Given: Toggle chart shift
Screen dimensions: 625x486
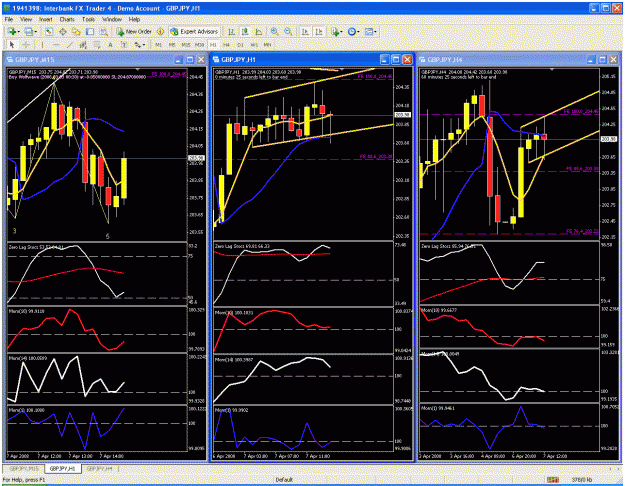Looking at the screenshot, I should [x=319, y=31].
